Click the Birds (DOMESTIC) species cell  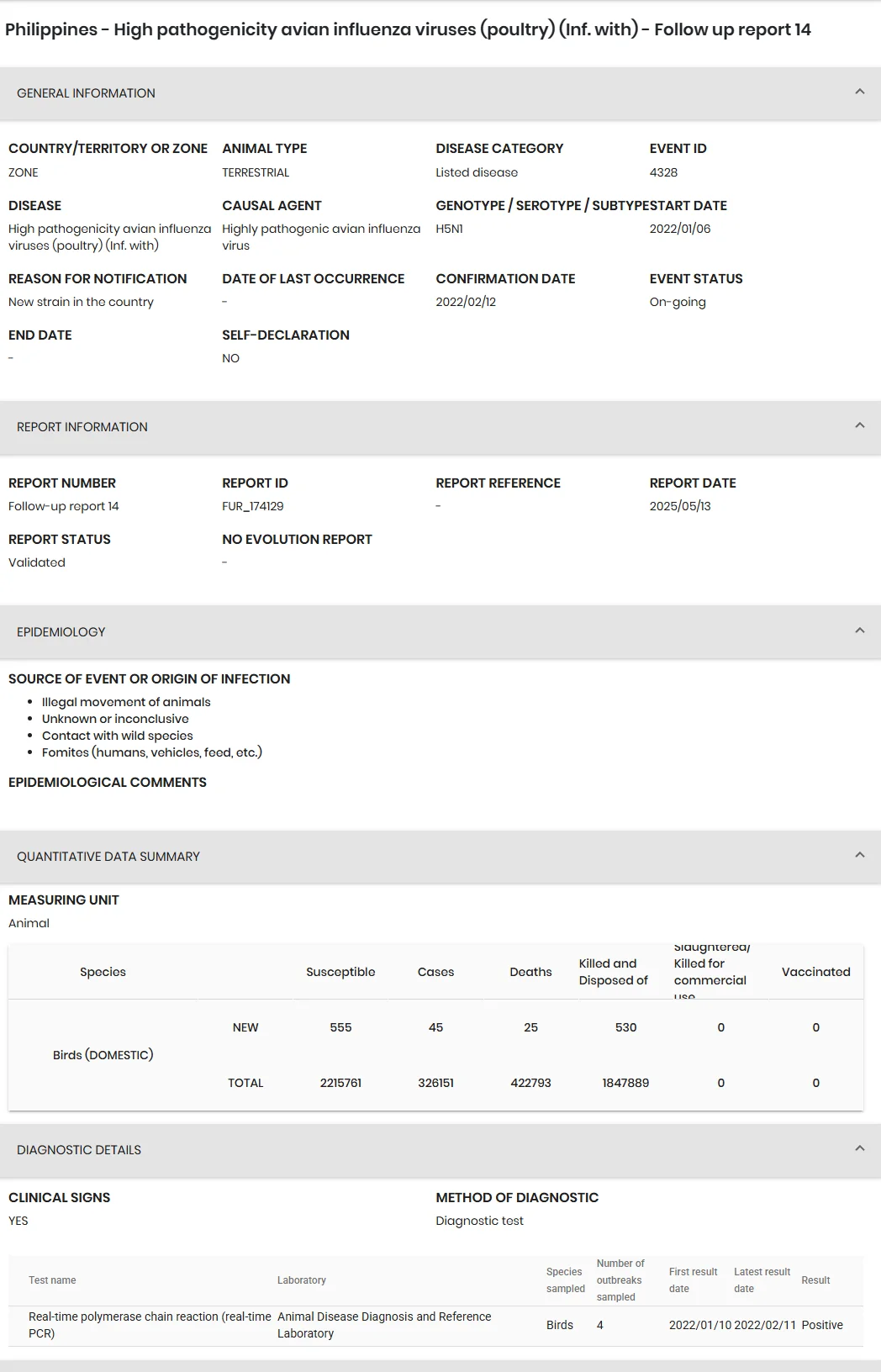pos(103,1055)
